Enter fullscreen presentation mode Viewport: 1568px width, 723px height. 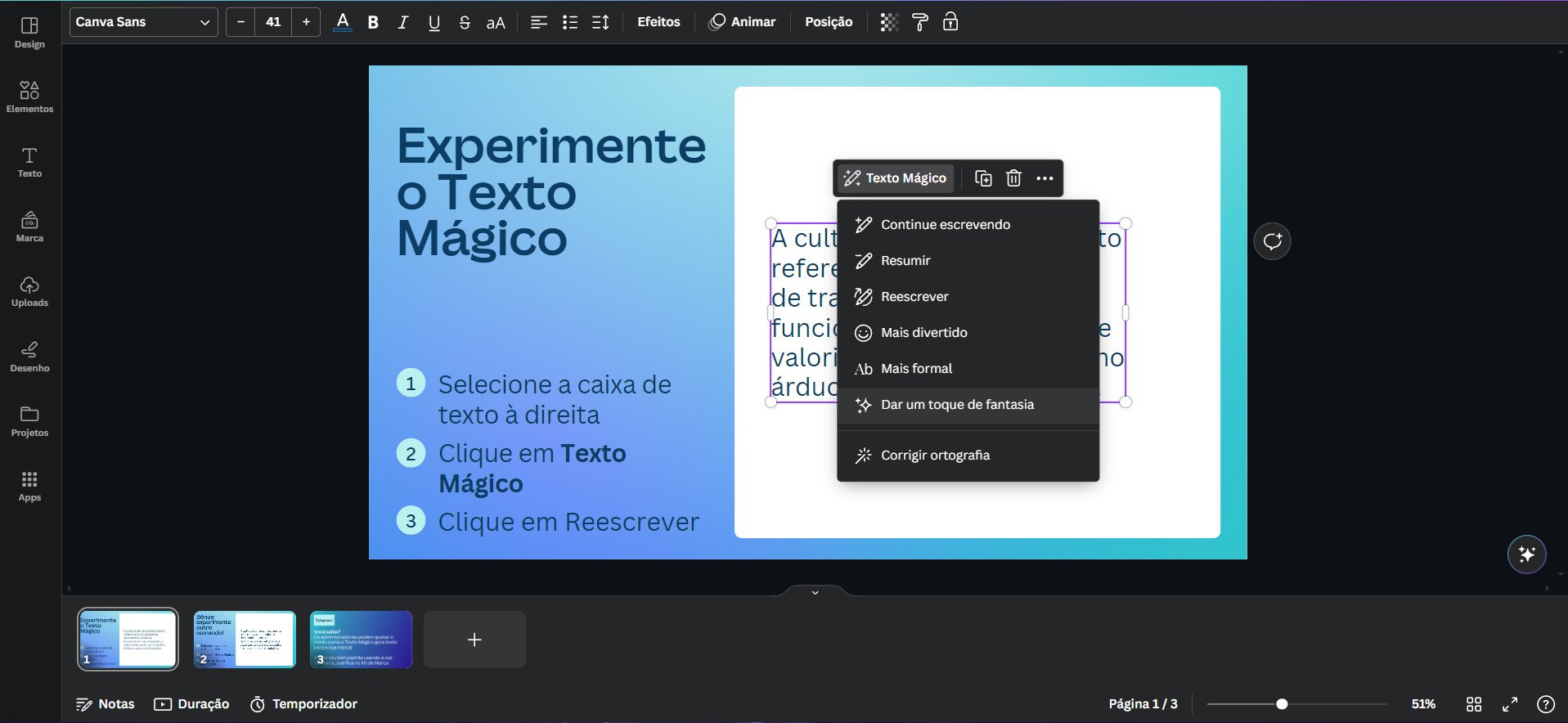pos(1510,704)
